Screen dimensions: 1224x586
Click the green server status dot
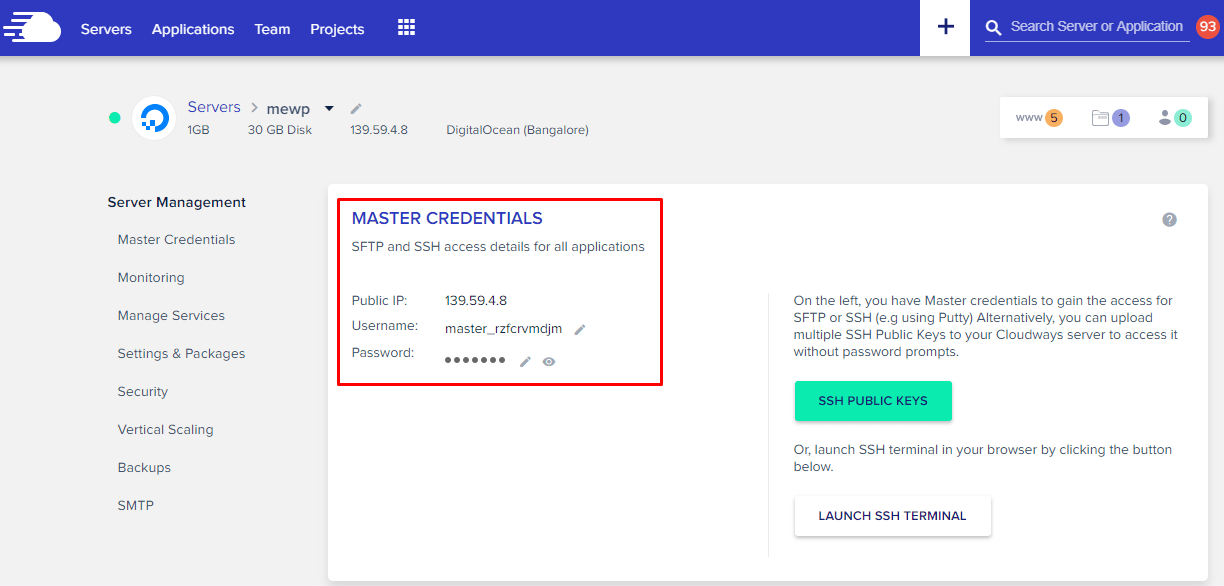click(115, 118)
